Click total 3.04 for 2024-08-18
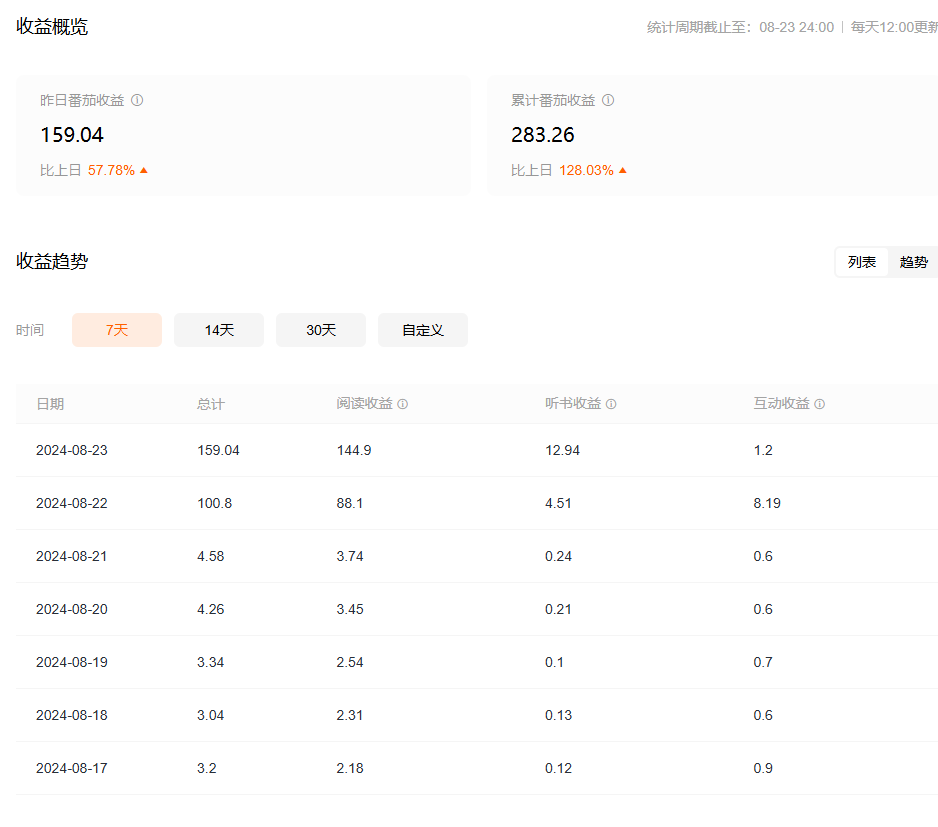This screenshot has height=827, width=938. pos(211,716)
